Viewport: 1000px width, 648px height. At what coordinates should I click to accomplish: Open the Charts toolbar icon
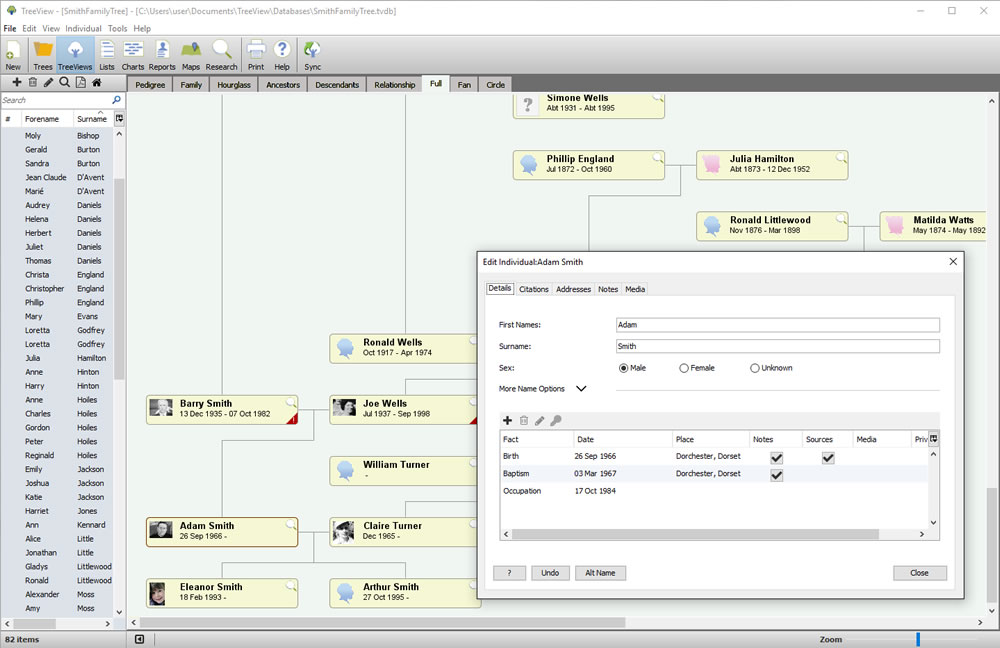tap(133, 55)
